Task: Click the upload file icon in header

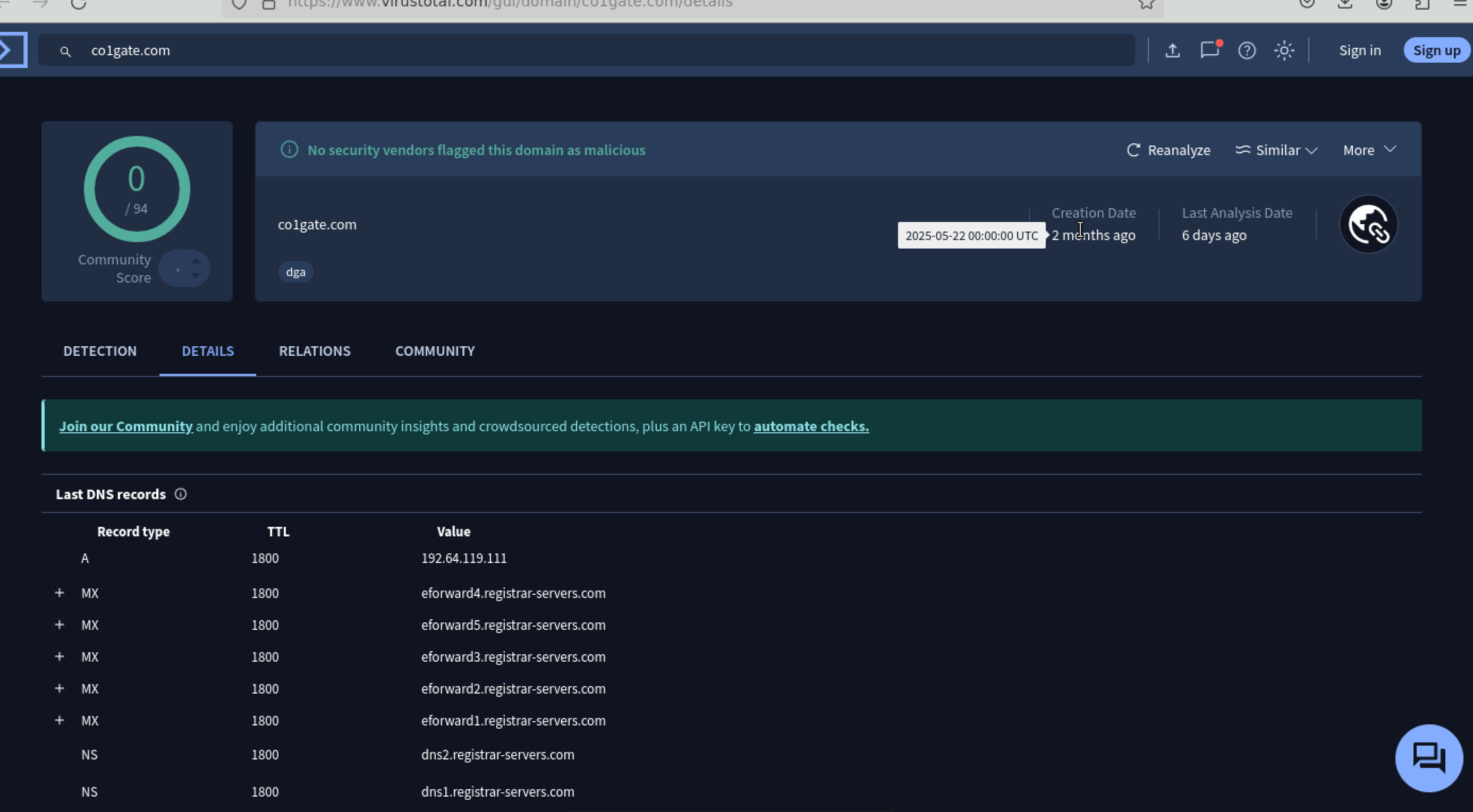Action: [x=1173, y=50]
